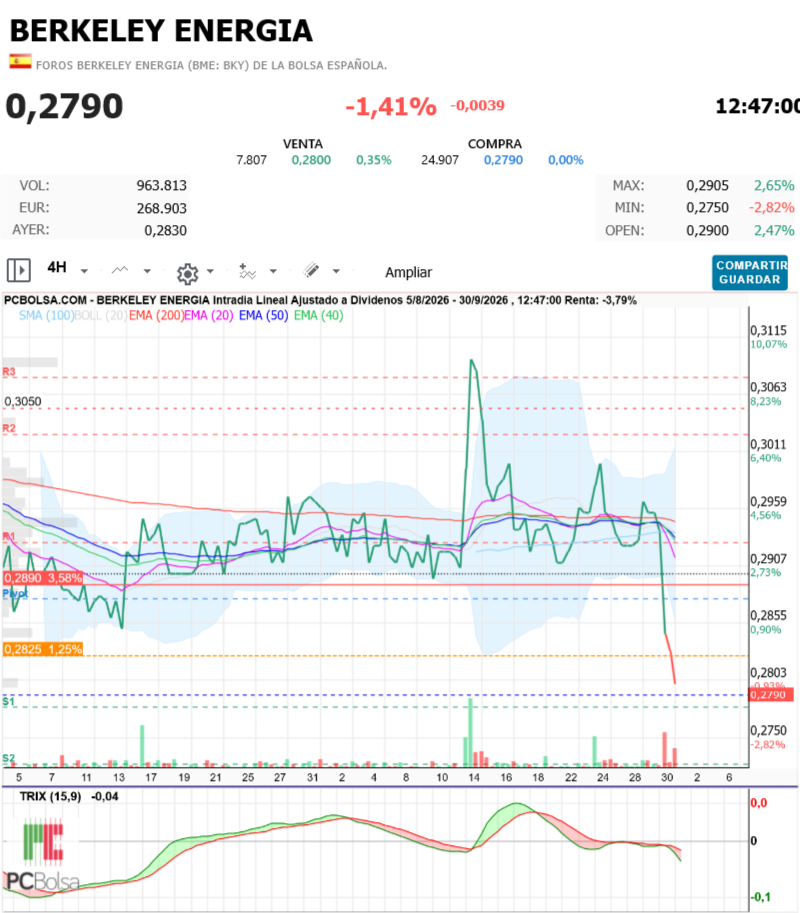Click the COMPRA volume 24.907

440,160
